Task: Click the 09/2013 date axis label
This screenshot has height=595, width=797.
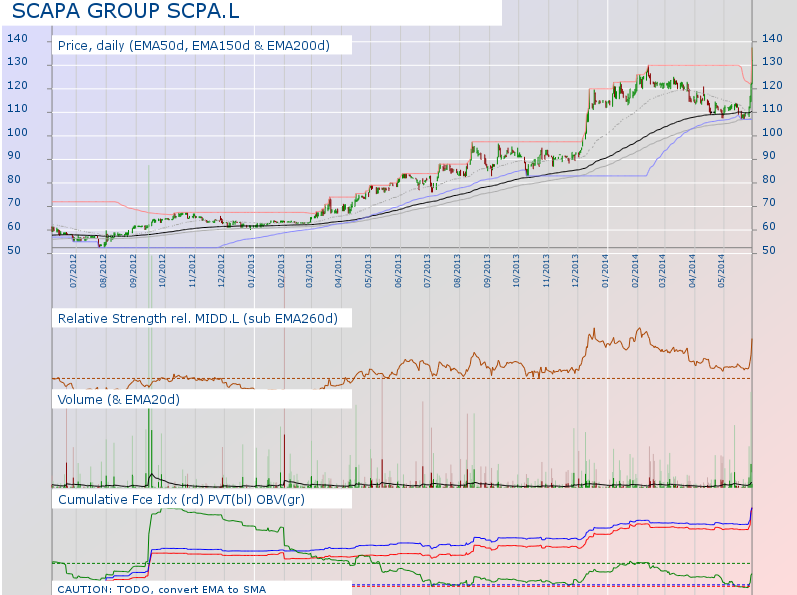Action: pos(487,271)
